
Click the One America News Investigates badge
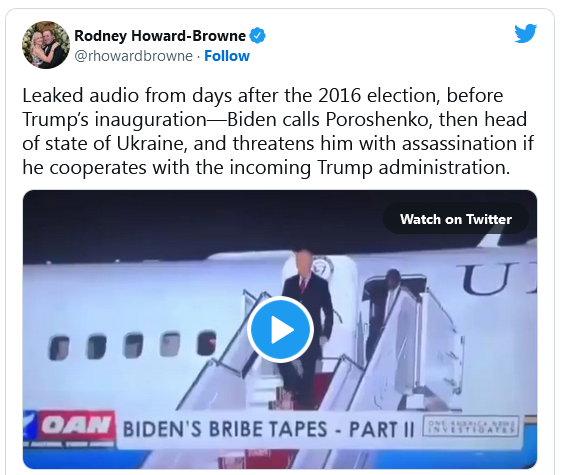pyautogui.click(x=471, y=426)
